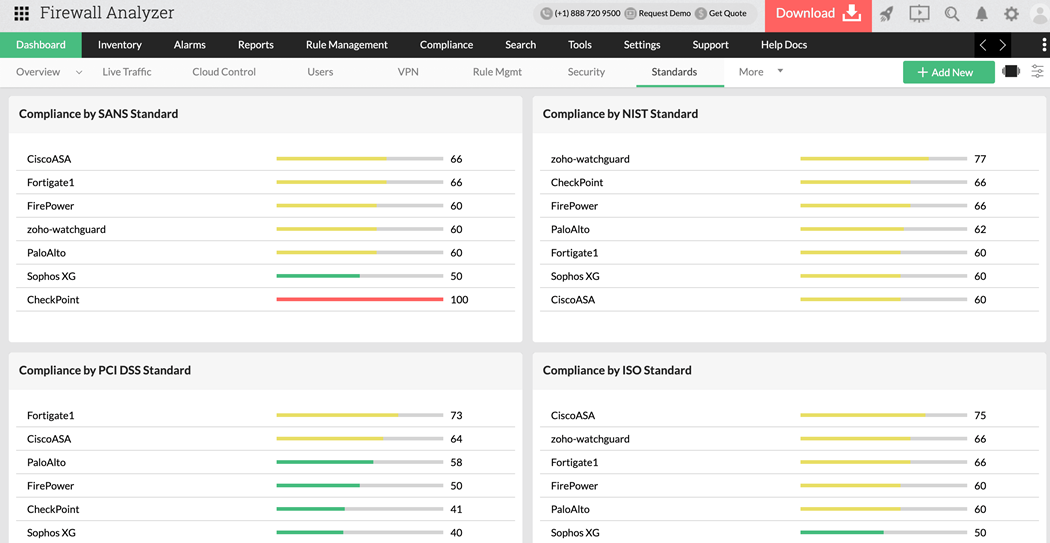Open the rocket quick start icon
This screenshot has height=543, width=1050.
point(887,14)
